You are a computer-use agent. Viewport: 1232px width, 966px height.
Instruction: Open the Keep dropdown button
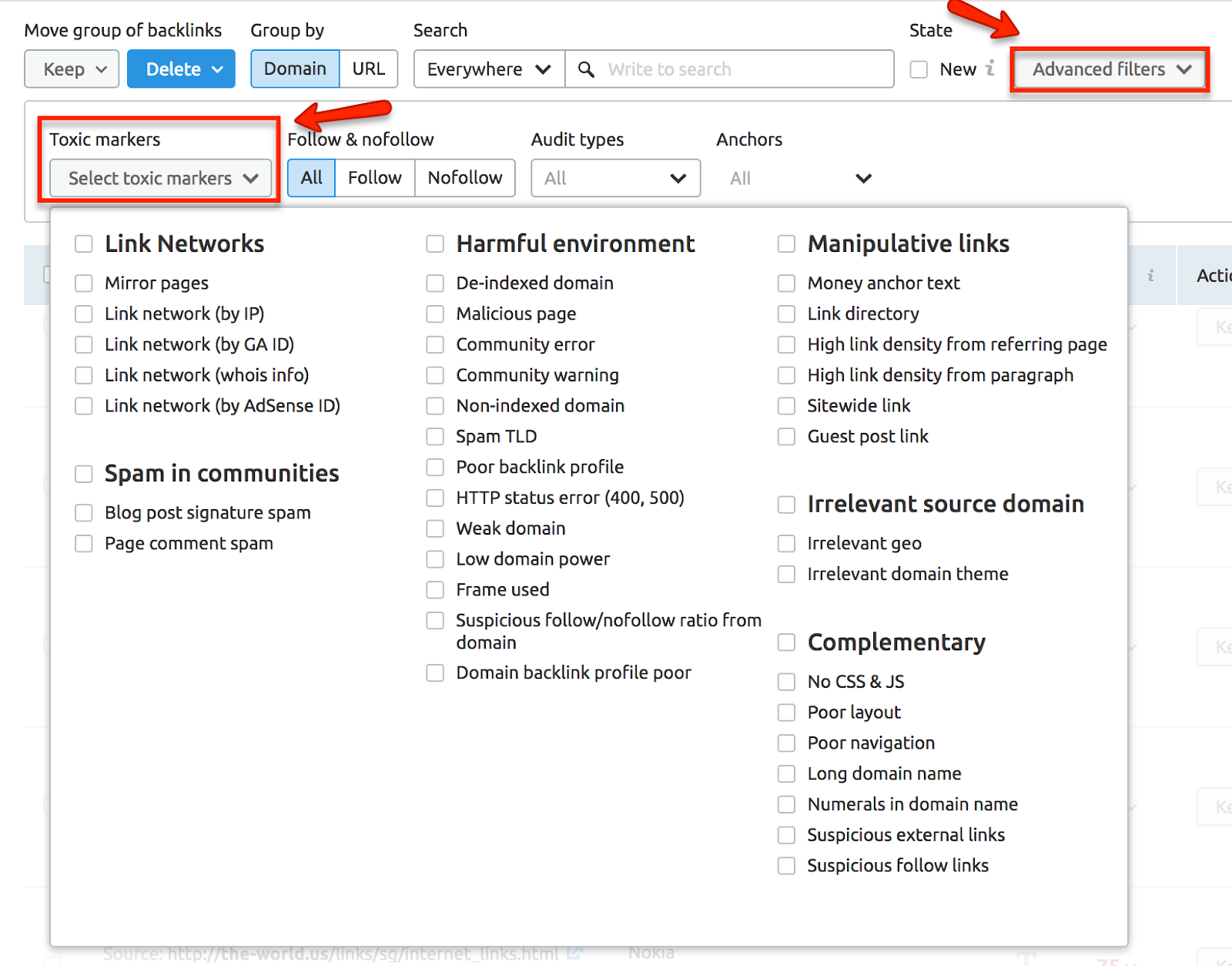(x=72, y=69)
